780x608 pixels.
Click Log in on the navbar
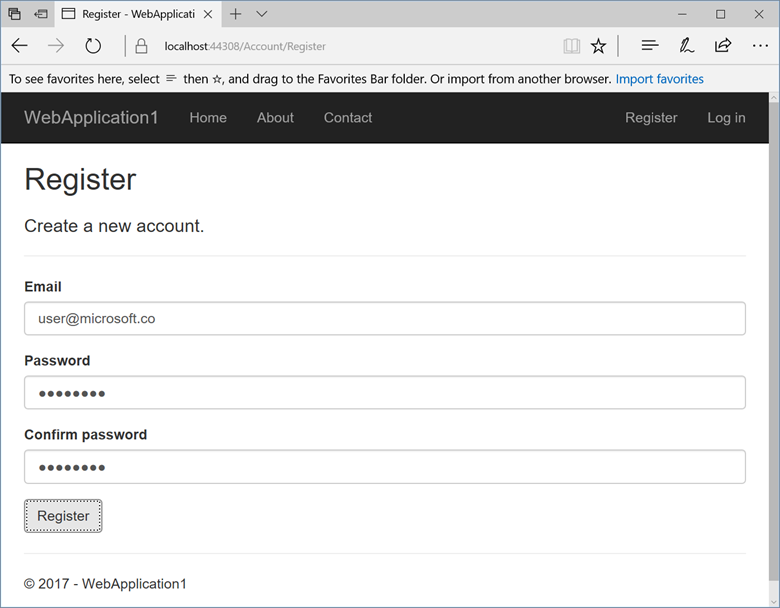point(726,118)
